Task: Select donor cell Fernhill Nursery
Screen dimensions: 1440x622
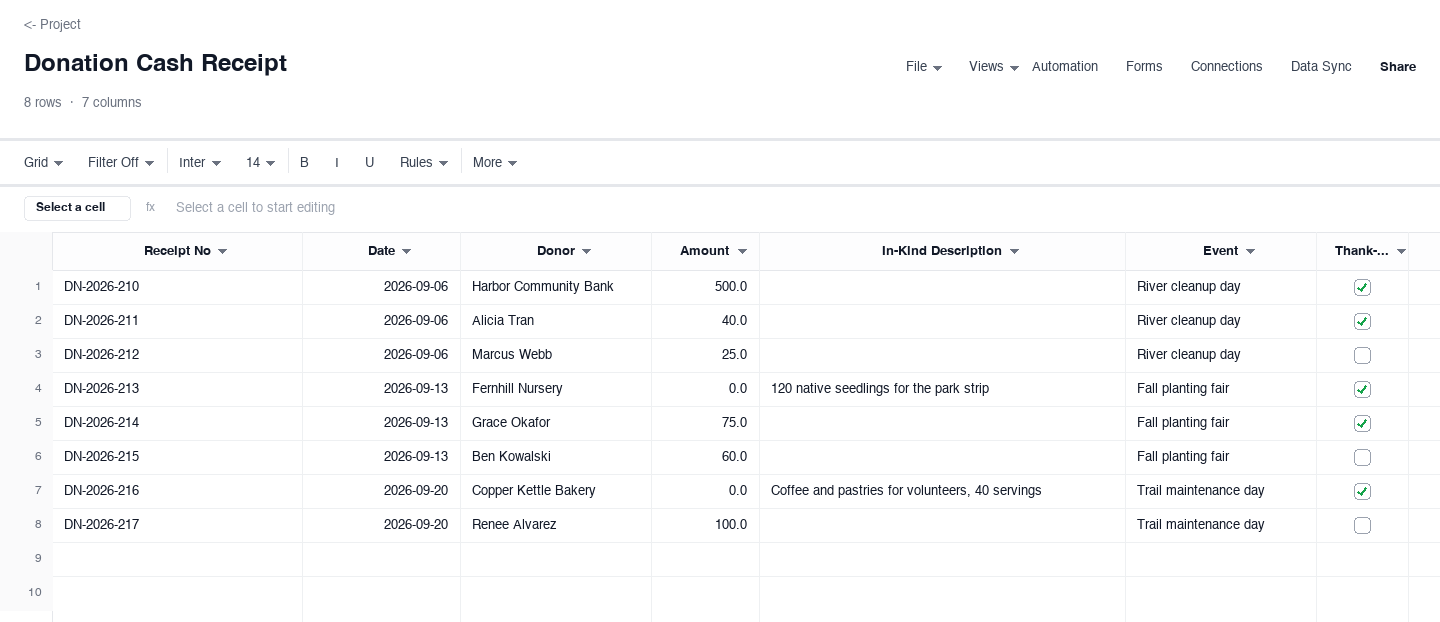Action: [x=556, y=389]
